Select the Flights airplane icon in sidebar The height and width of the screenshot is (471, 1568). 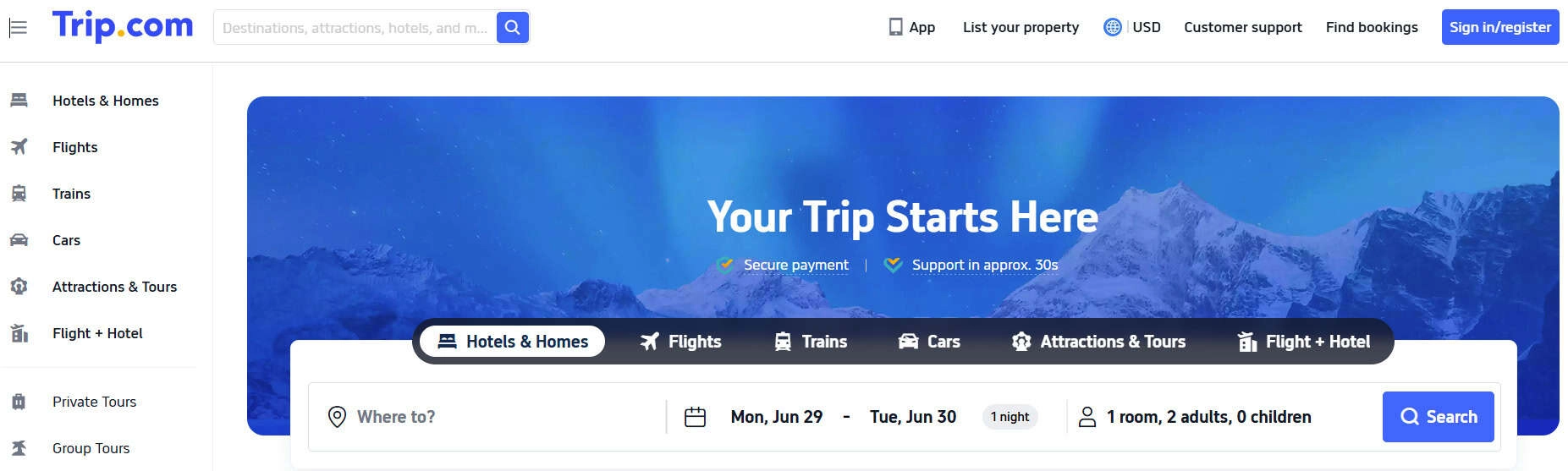coord(19,147)
